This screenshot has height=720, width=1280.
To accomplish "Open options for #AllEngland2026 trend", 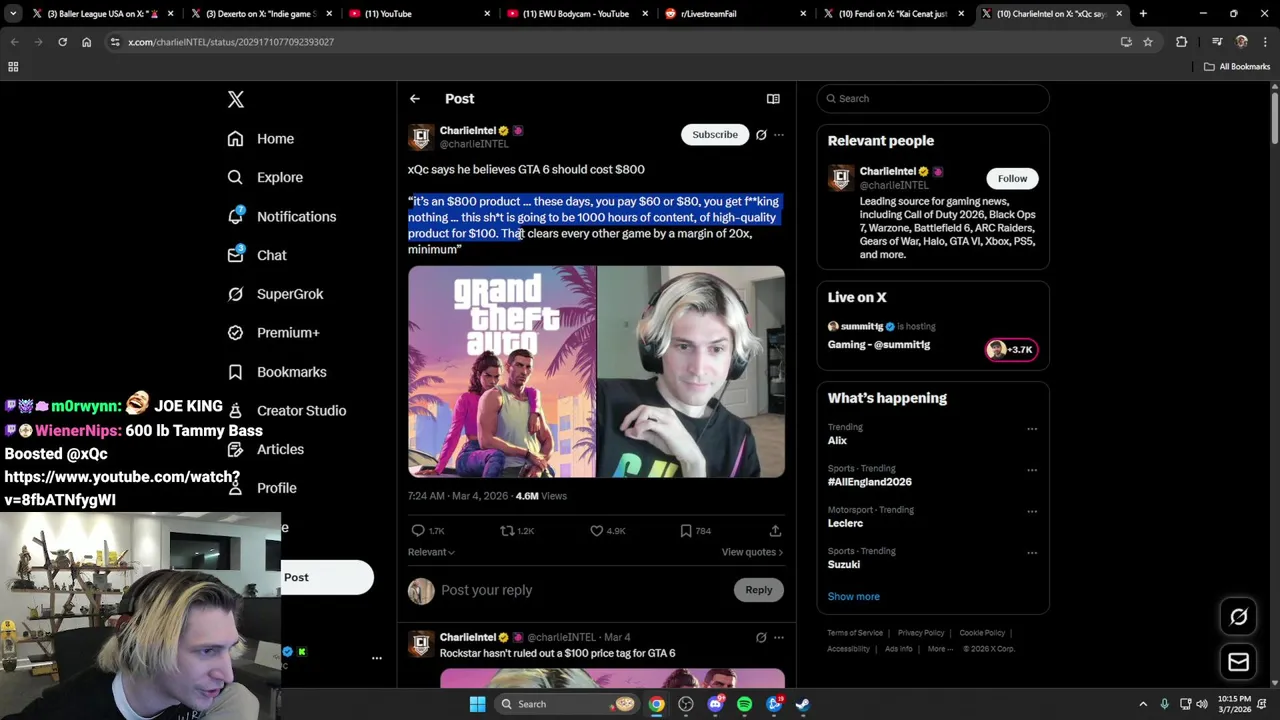I will pyautogui.click(x=1032, y=470).
